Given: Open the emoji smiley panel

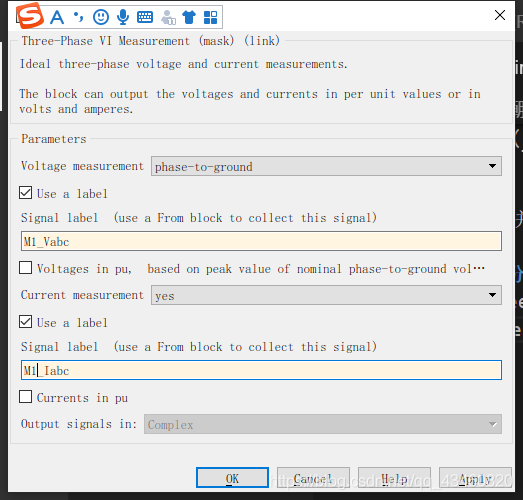Looking at the screenshot, I should coord(101,17).
